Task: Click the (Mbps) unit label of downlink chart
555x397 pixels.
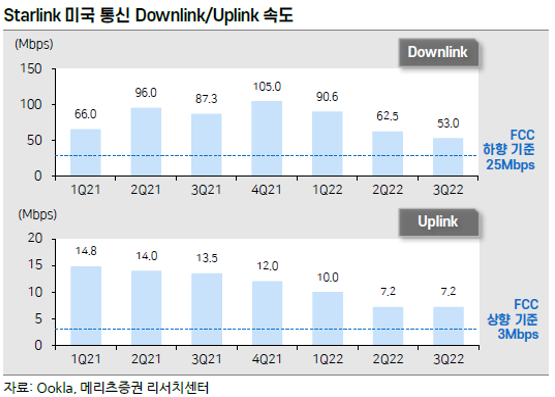Action: click(34, 45)
